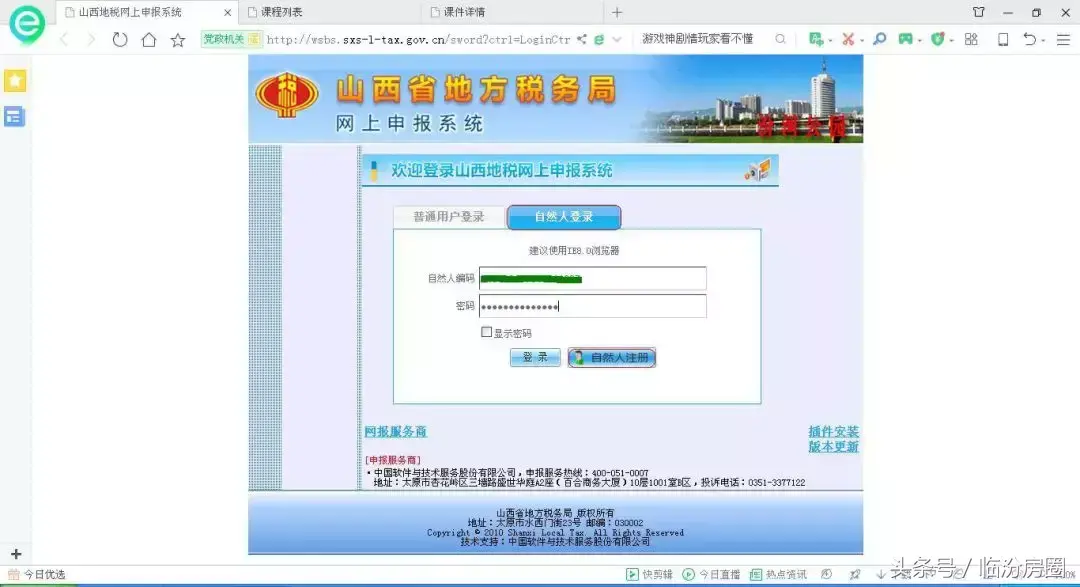Viewport: 1080px width, 587px height.
Task: Click the 360 browser logo icon
Action: tap(27, 24)
